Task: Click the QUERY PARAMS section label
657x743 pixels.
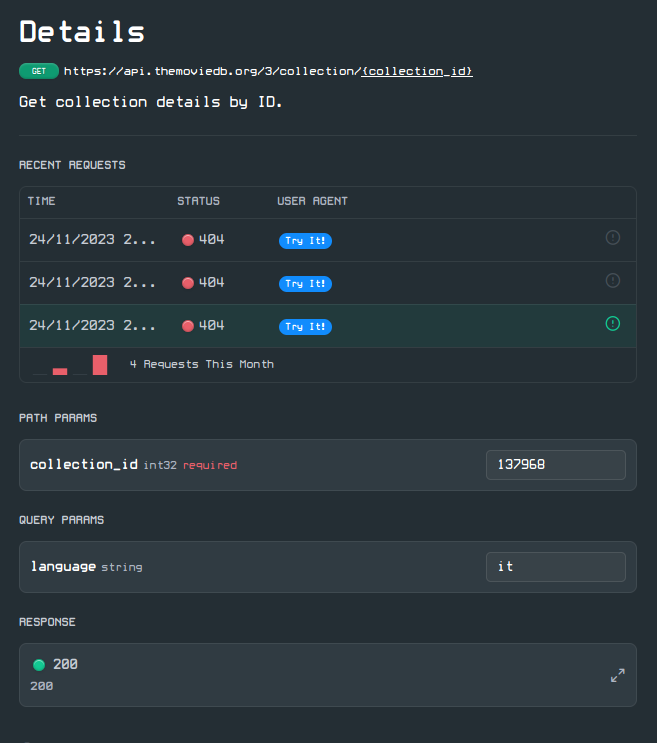Action: 62,520
